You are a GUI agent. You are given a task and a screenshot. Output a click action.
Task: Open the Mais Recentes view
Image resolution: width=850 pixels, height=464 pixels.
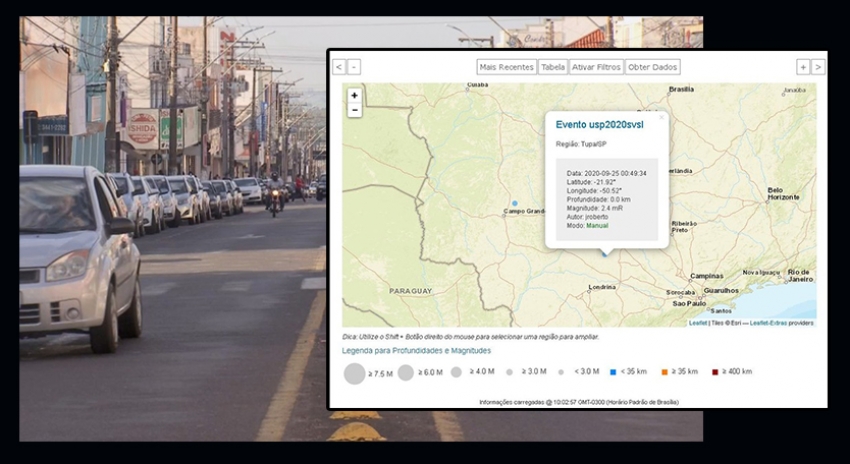506,67
